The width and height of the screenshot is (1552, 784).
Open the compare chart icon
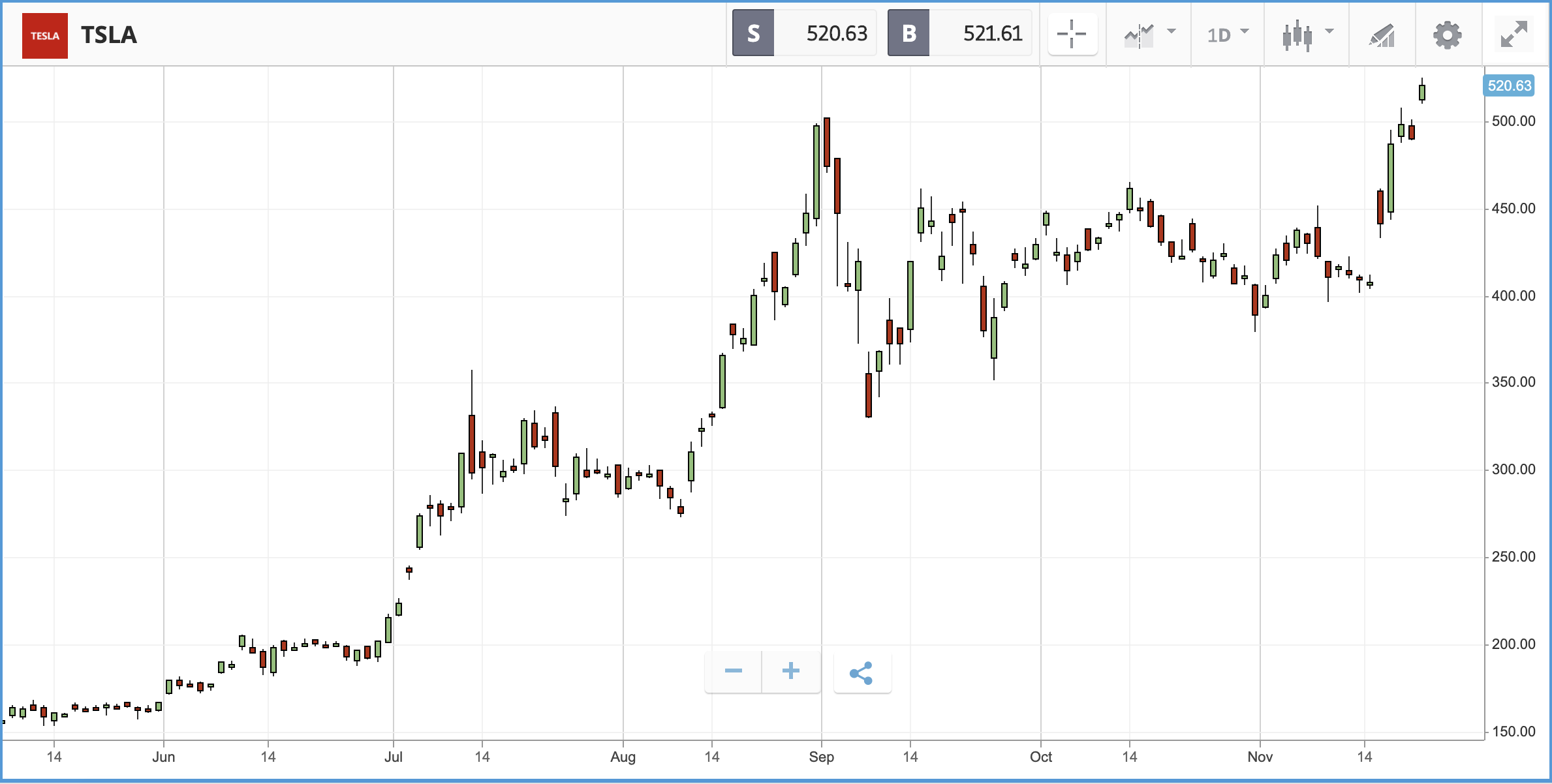point(1140,35)
